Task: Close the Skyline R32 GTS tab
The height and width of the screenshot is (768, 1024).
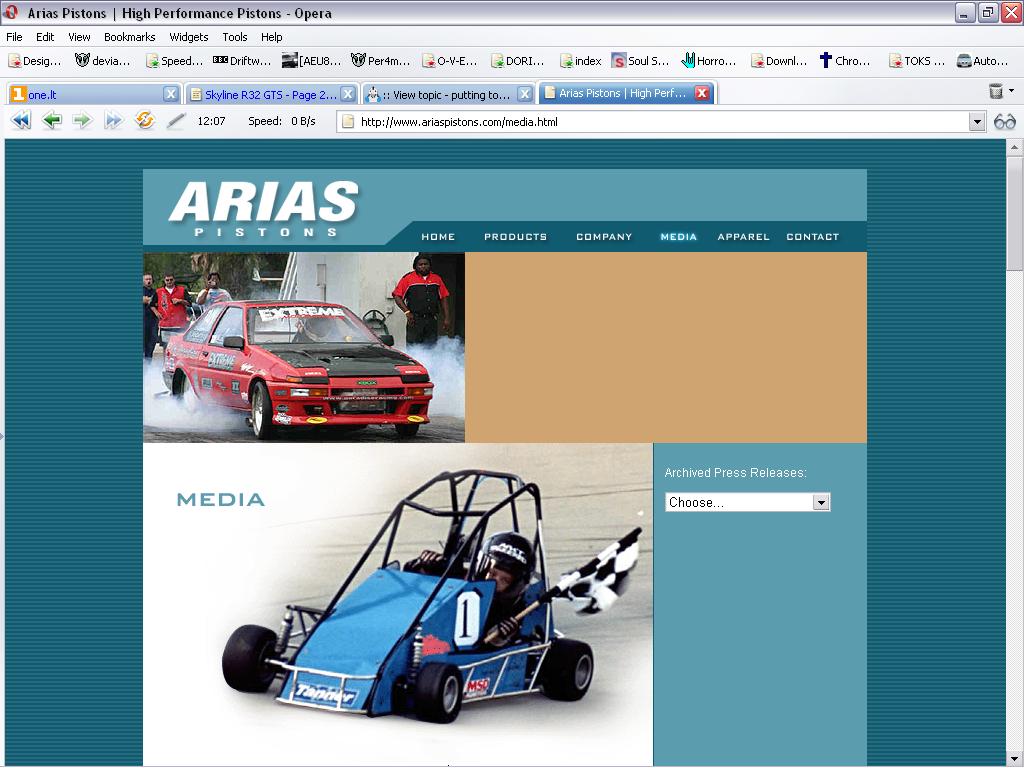Action: pos(348,94)
